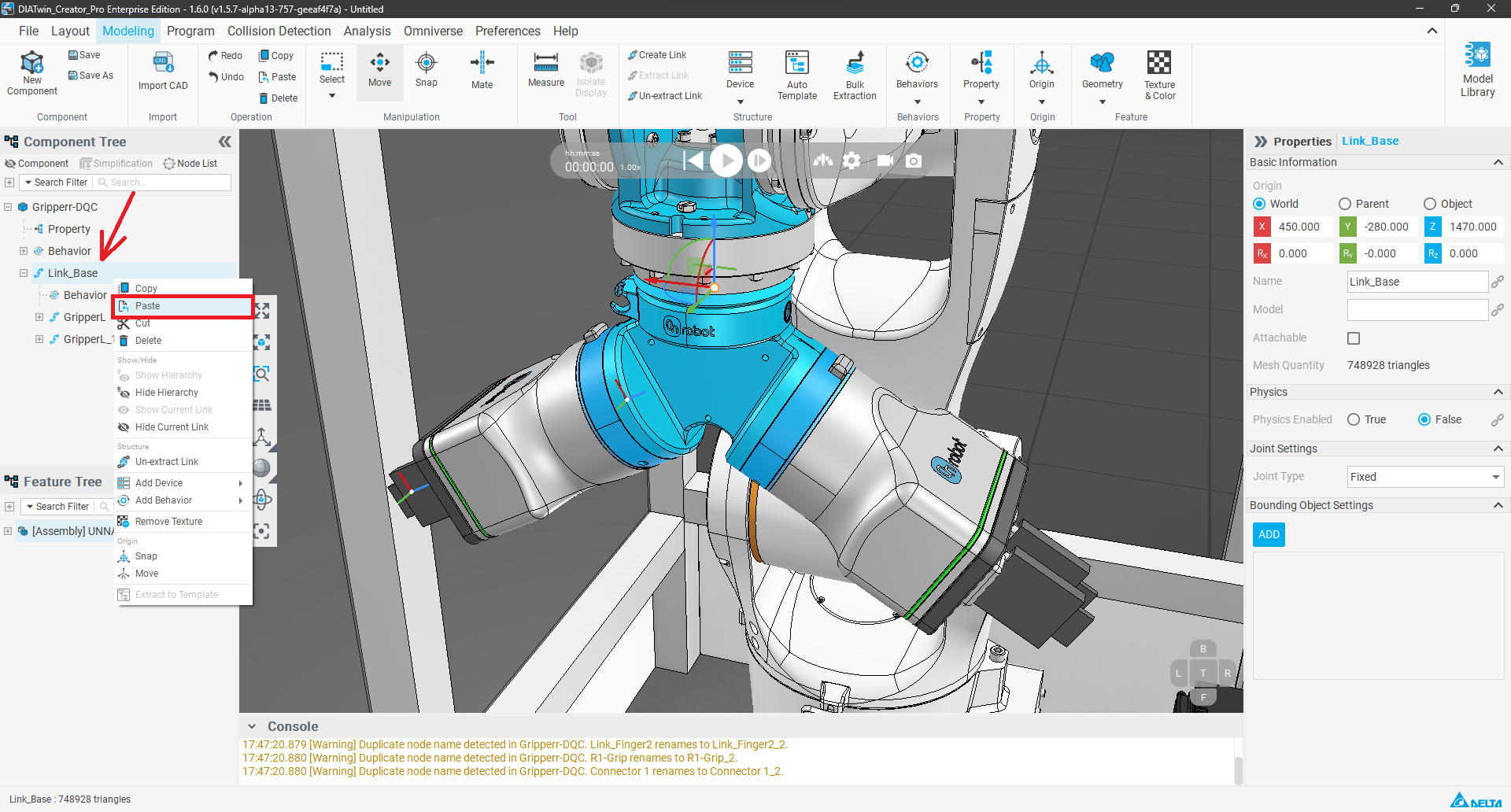Open simulation settings gear
The height and width of the screenshot is (812, 1511).
(852, 161)
